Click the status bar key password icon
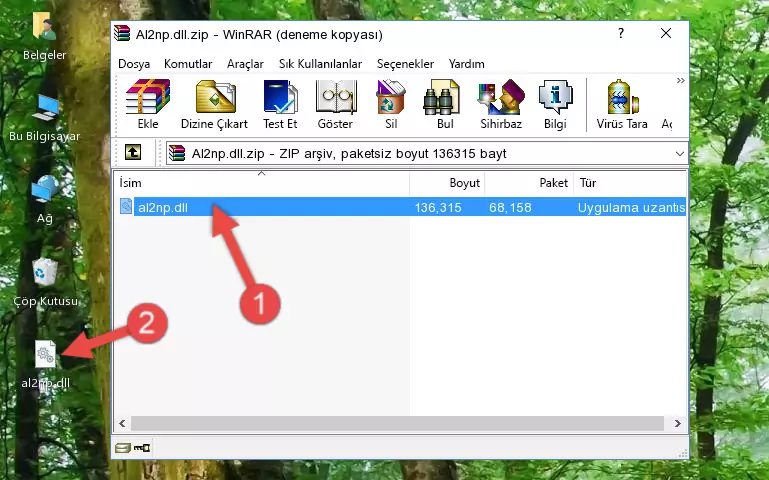Image resolution: width=769 pixels, height=480 pixels. click(142, 447)
